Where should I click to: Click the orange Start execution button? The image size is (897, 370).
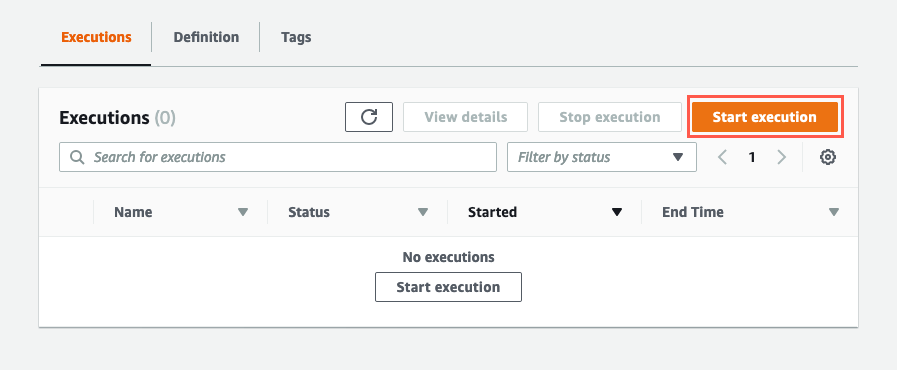pos(765,117)
